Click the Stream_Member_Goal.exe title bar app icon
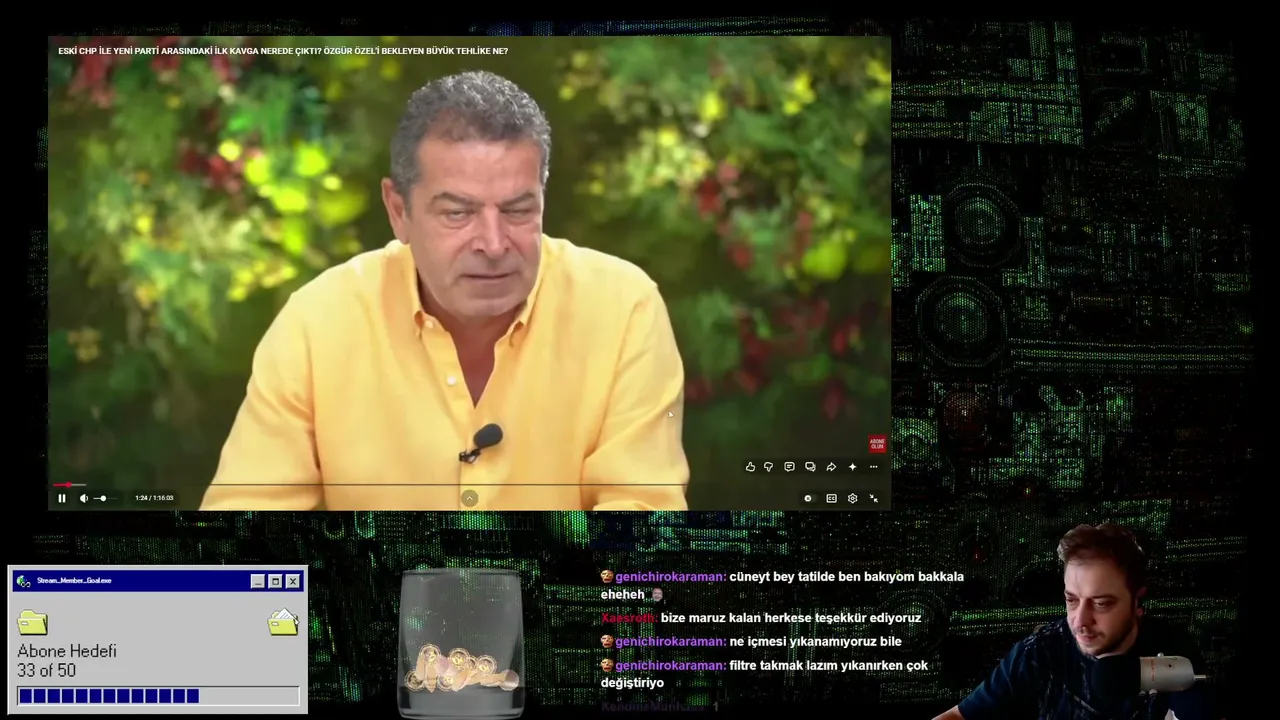This screenshot has height=720, width=1280. [24, 581]
